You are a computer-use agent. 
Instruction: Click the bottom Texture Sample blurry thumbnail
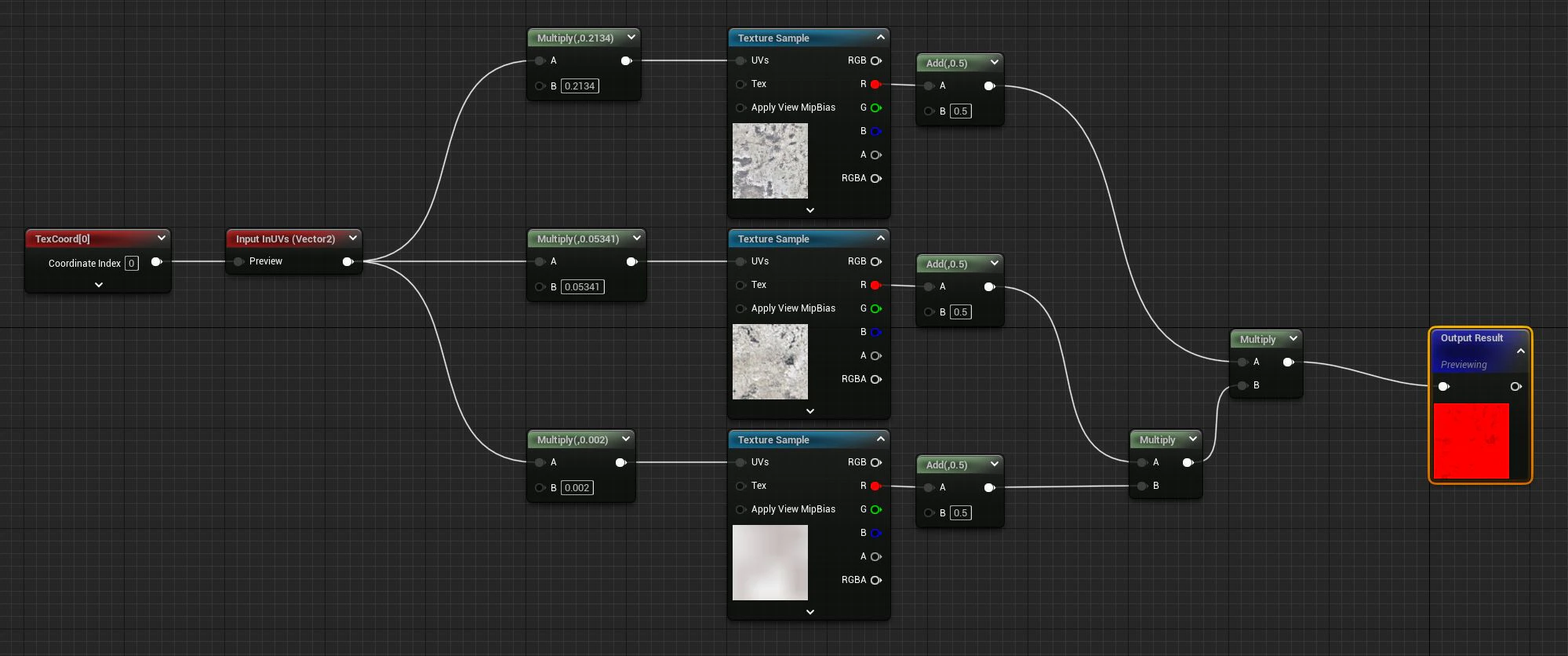(x=770, y=563)
